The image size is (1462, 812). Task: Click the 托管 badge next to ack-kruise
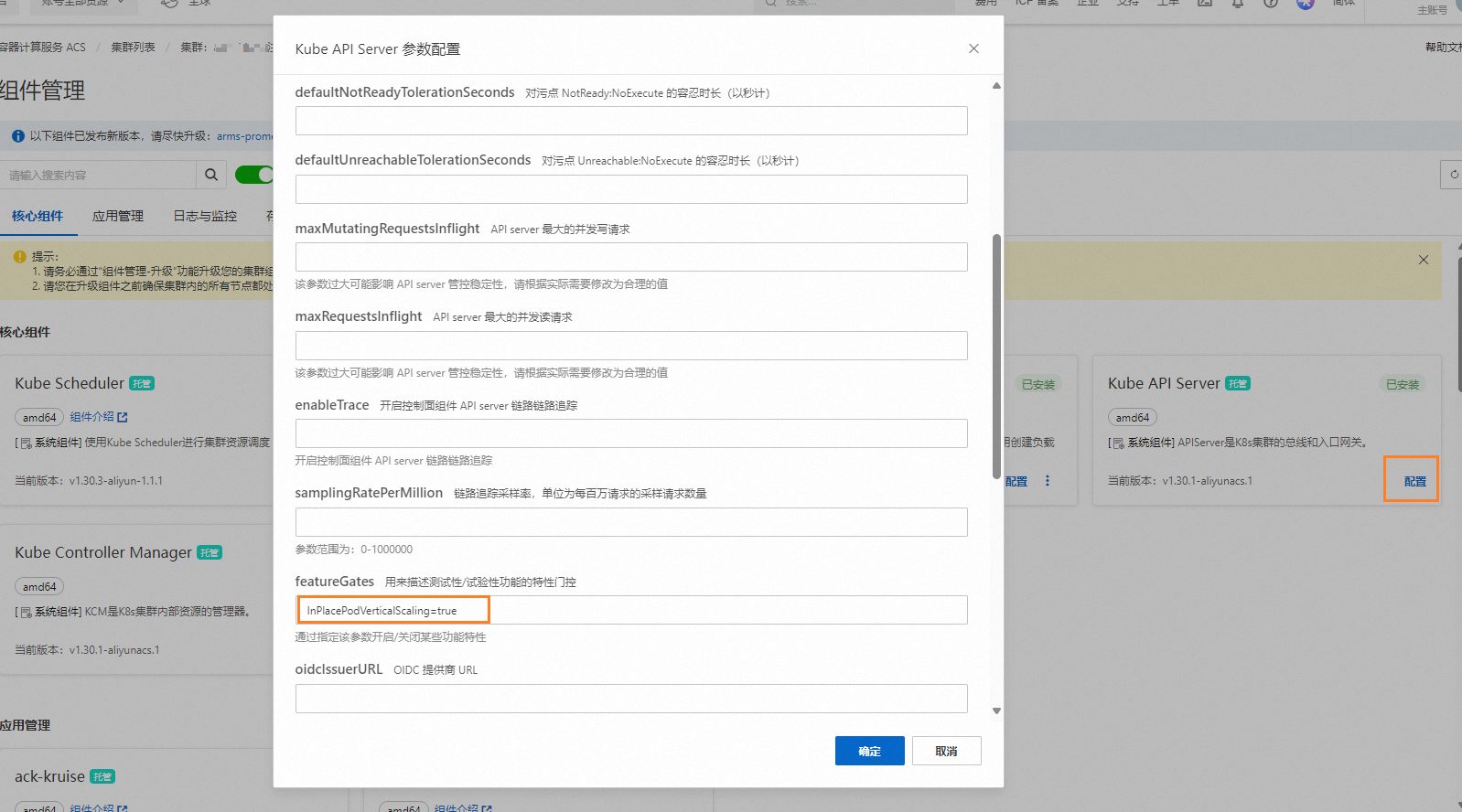(x=102, y=776)
